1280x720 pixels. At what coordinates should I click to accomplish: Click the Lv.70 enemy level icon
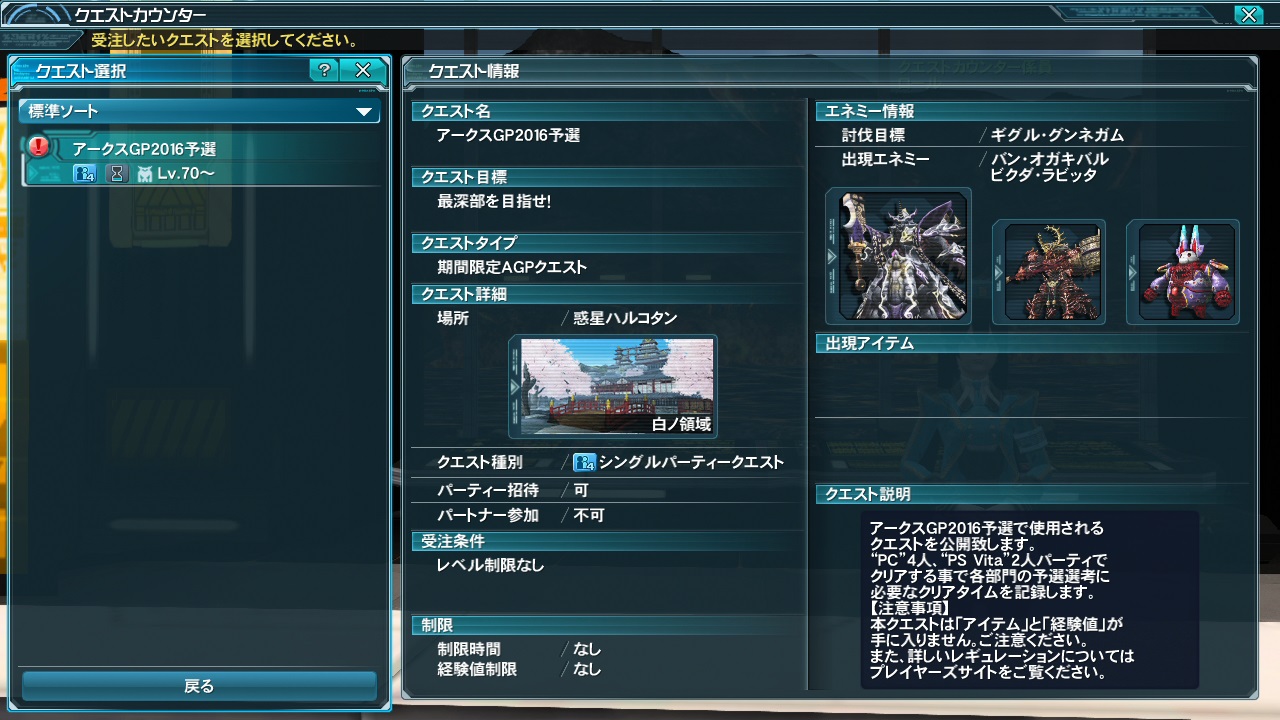(x=144, y=174)
